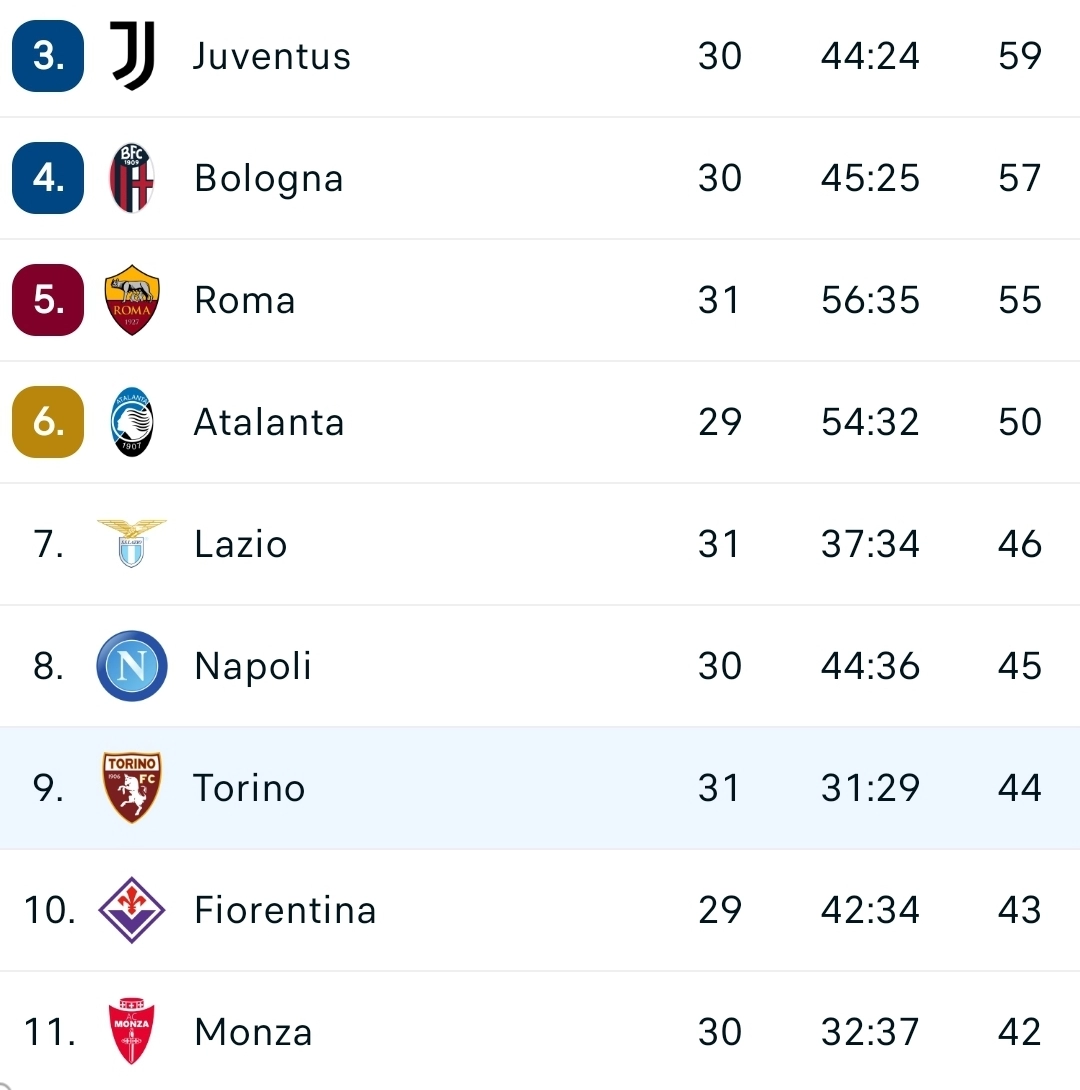Open the Monza team name
Viewport: 1080px width, 1090px height.
click(x=253, y=1032)
